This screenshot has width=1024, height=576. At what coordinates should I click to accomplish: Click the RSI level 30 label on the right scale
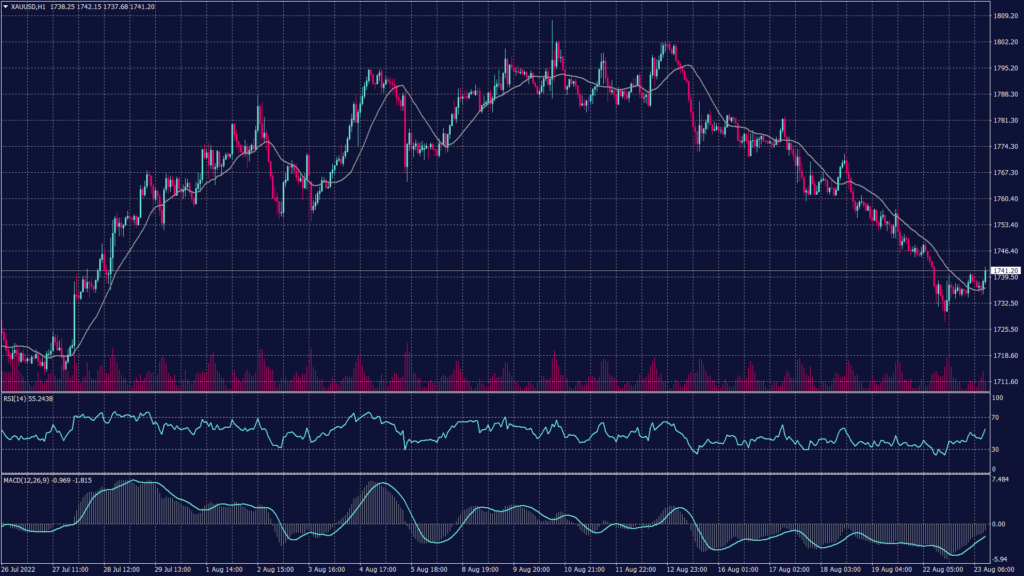(x=997, y=450)
